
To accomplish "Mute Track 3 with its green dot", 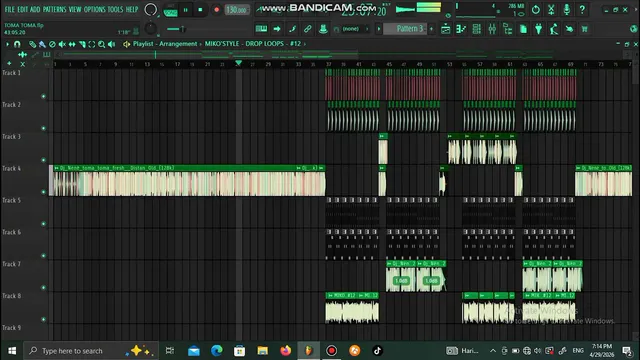I will (44, 160).
